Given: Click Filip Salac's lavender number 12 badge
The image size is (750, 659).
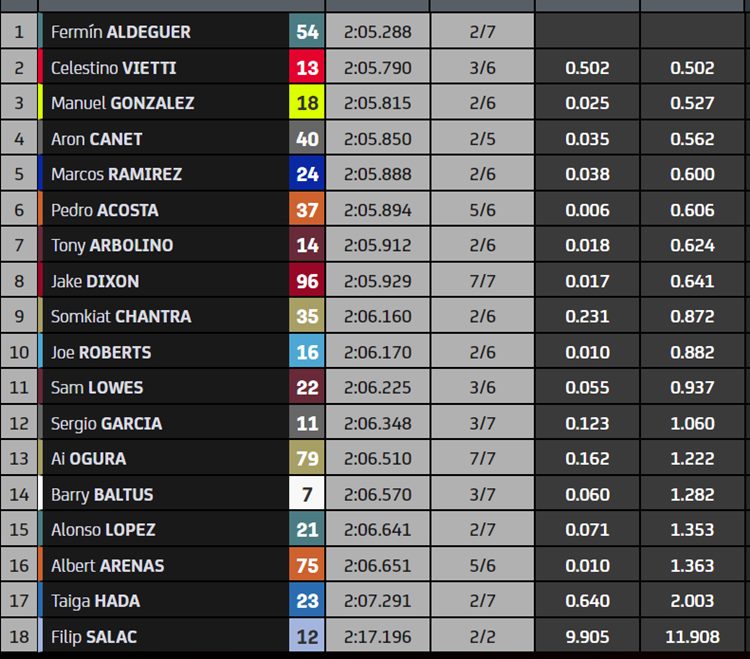Looking at the screenshot, I should 307,636.
